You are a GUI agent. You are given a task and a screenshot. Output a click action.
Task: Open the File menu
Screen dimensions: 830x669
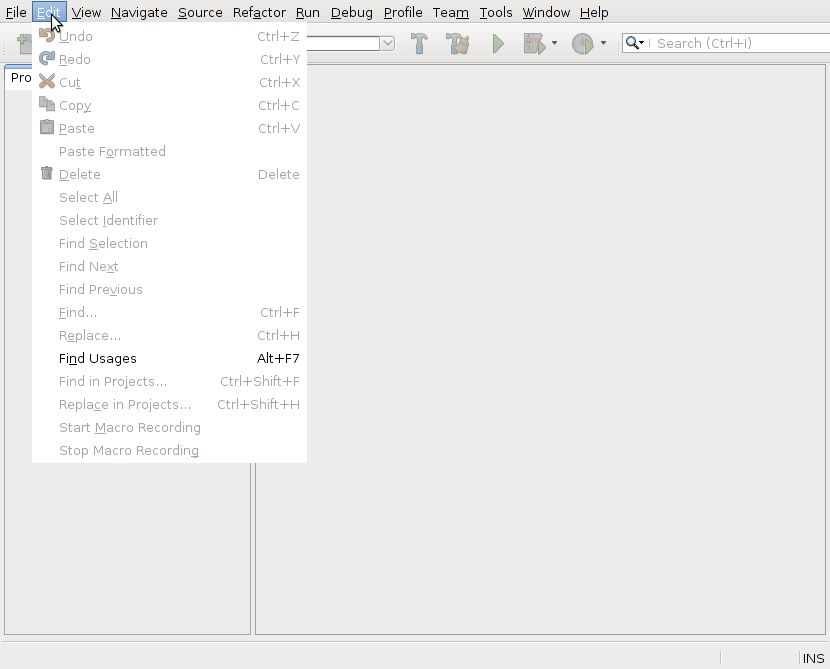click(16, 12)
